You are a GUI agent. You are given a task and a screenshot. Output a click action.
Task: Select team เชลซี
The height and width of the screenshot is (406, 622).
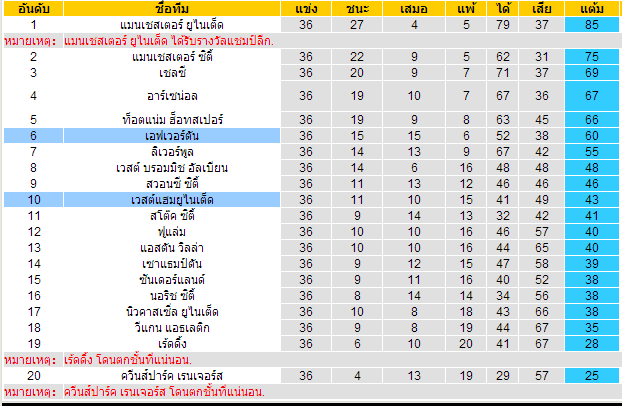(x=172, y=73)
